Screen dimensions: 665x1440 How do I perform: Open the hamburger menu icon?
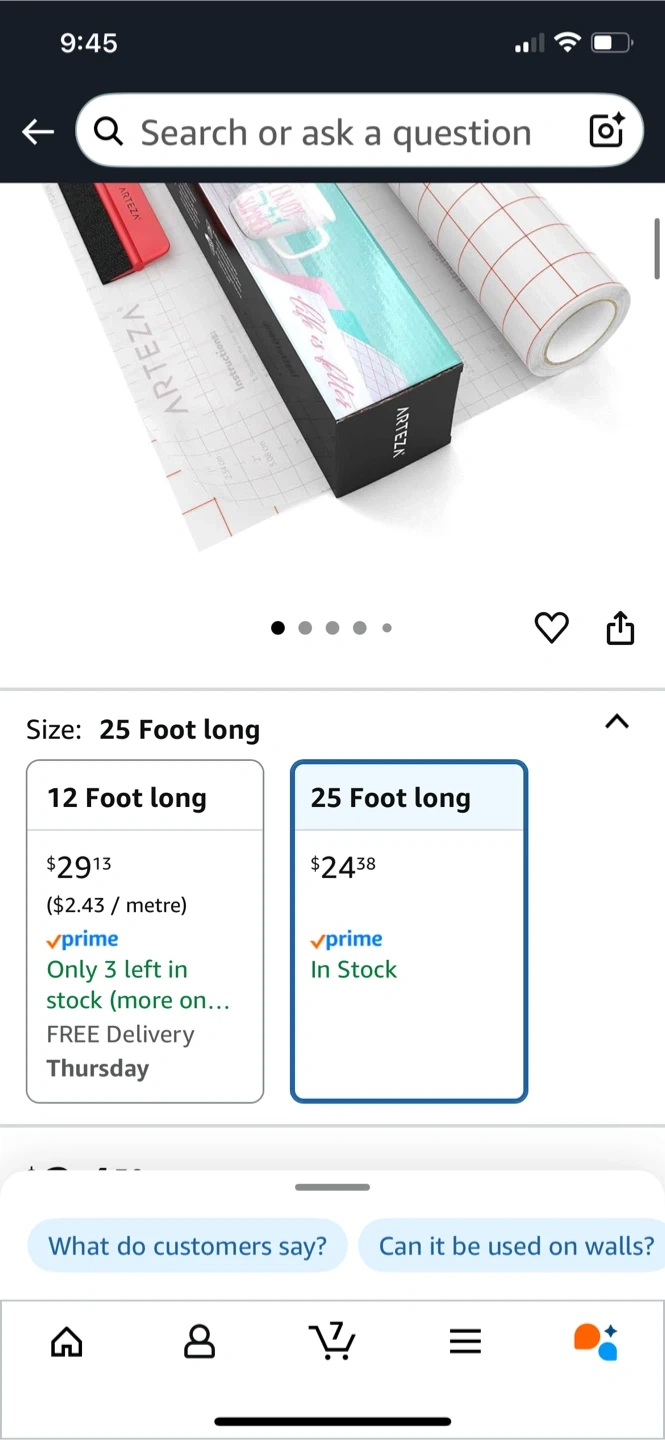point(465,1341)
